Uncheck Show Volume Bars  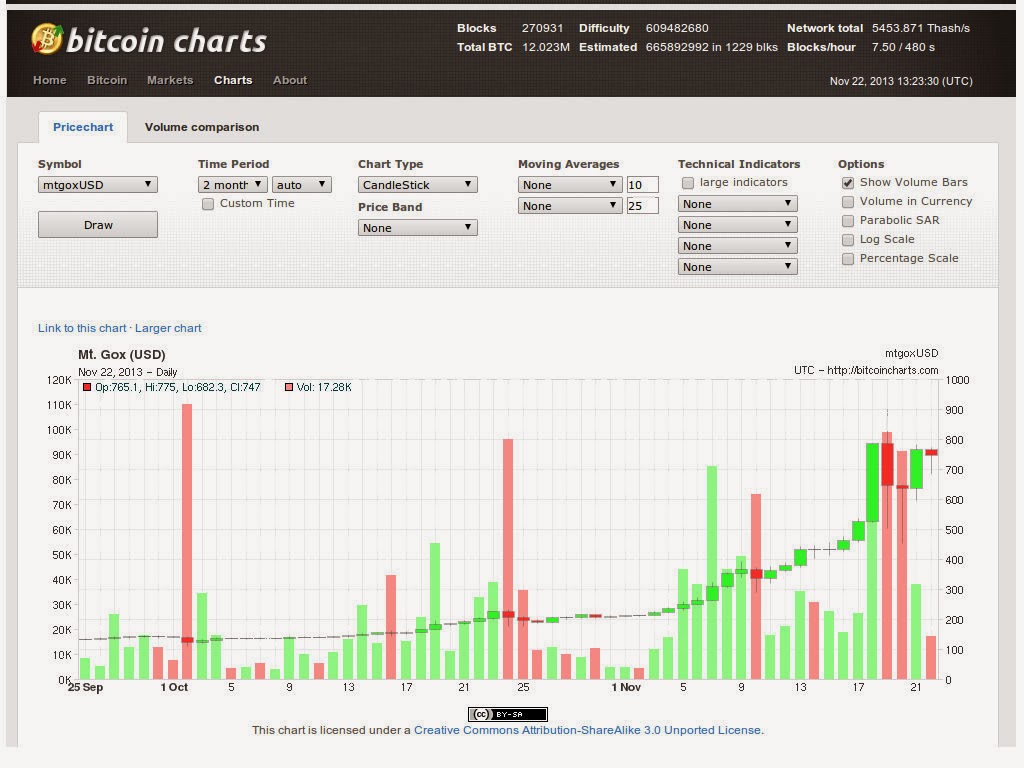(848, 183)
